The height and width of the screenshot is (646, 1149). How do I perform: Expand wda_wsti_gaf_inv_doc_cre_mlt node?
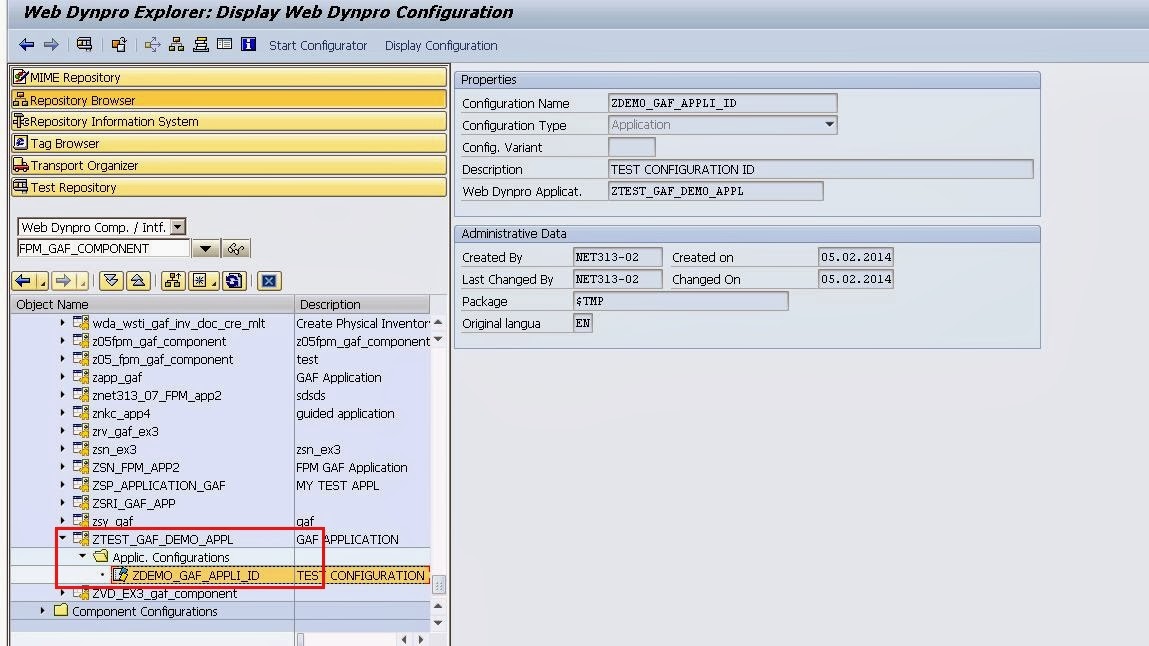coord(62,322)
